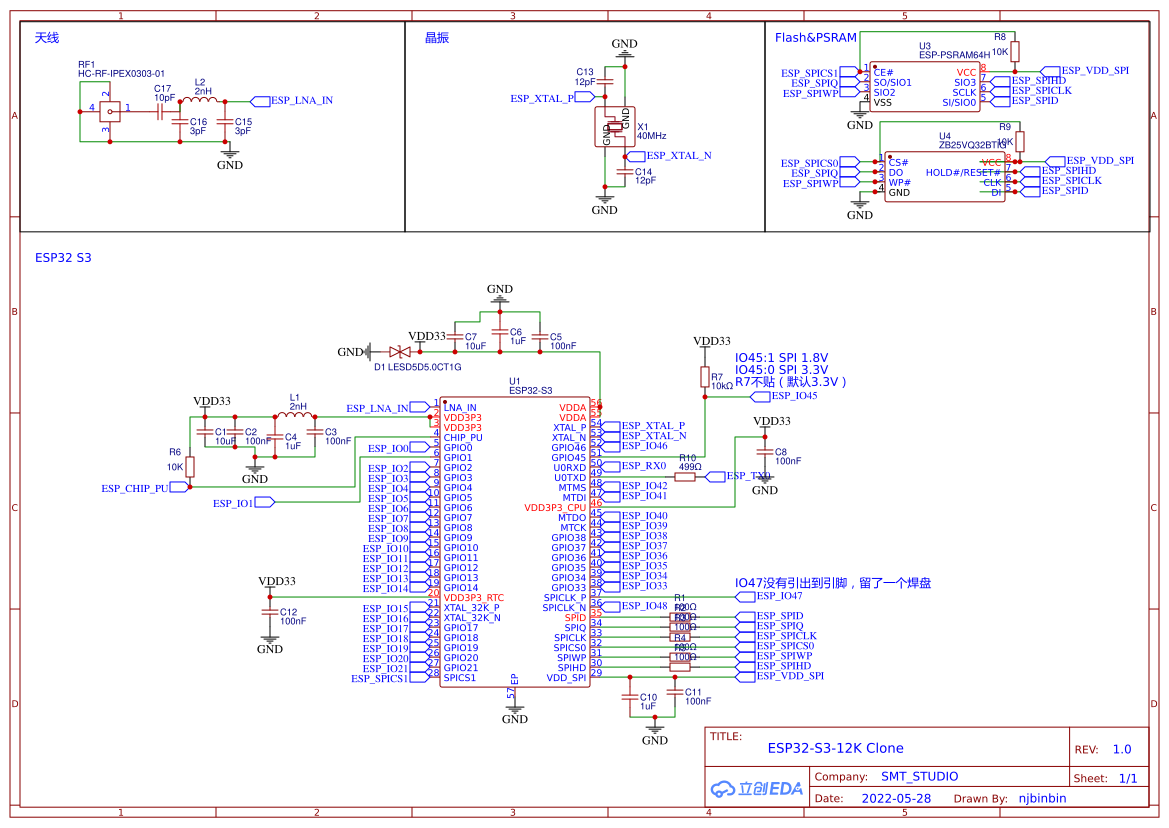The image size is (1169, 828).
Task: Click the company name 'SMT_STUDIO'
Action: tap(919, 777)
